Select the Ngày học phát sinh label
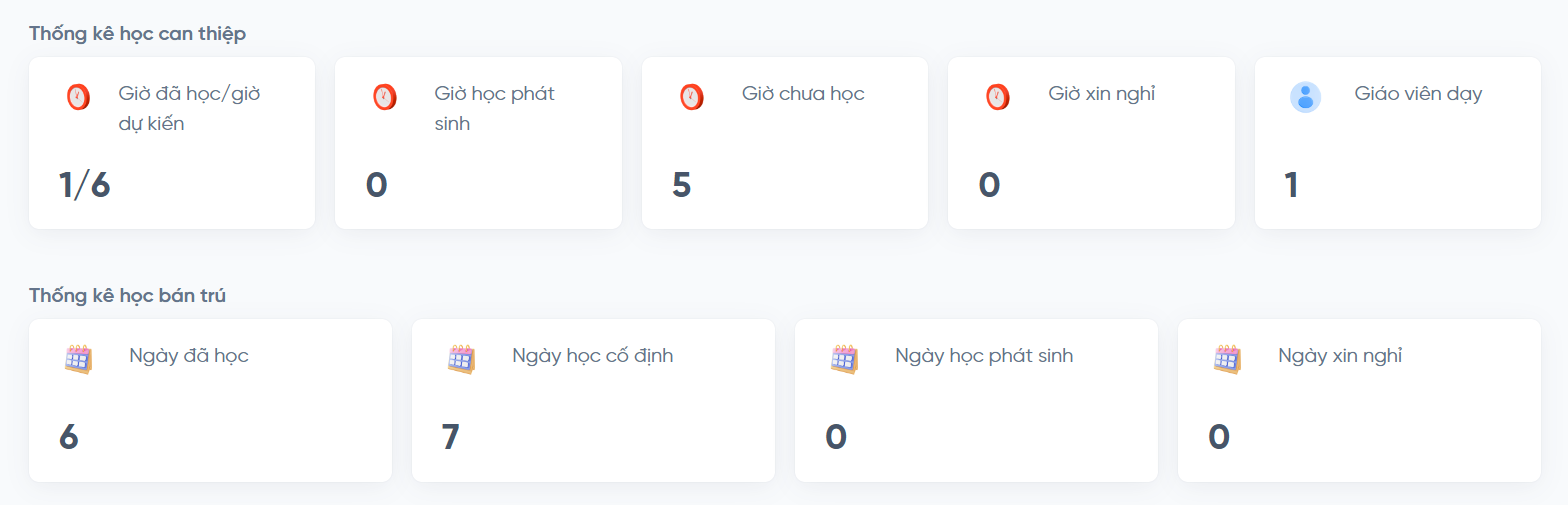Image resolution: width=1568 pixels, height=505 pixels. pyautogui.click(x=984, y=356)
